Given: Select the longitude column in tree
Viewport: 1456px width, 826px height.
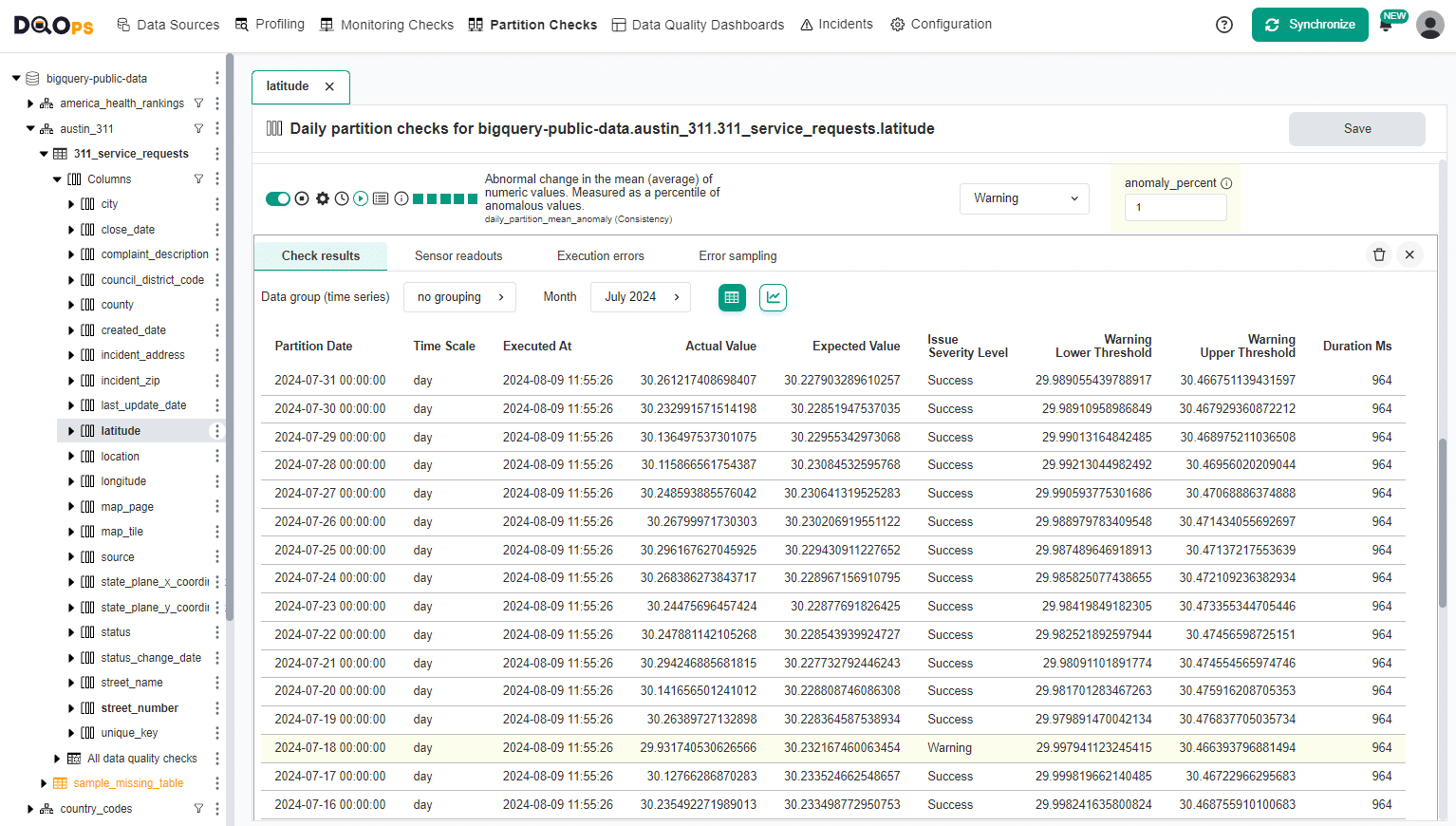Looking at the screenshot, I should pyautogui.click(x=123, y=481).
